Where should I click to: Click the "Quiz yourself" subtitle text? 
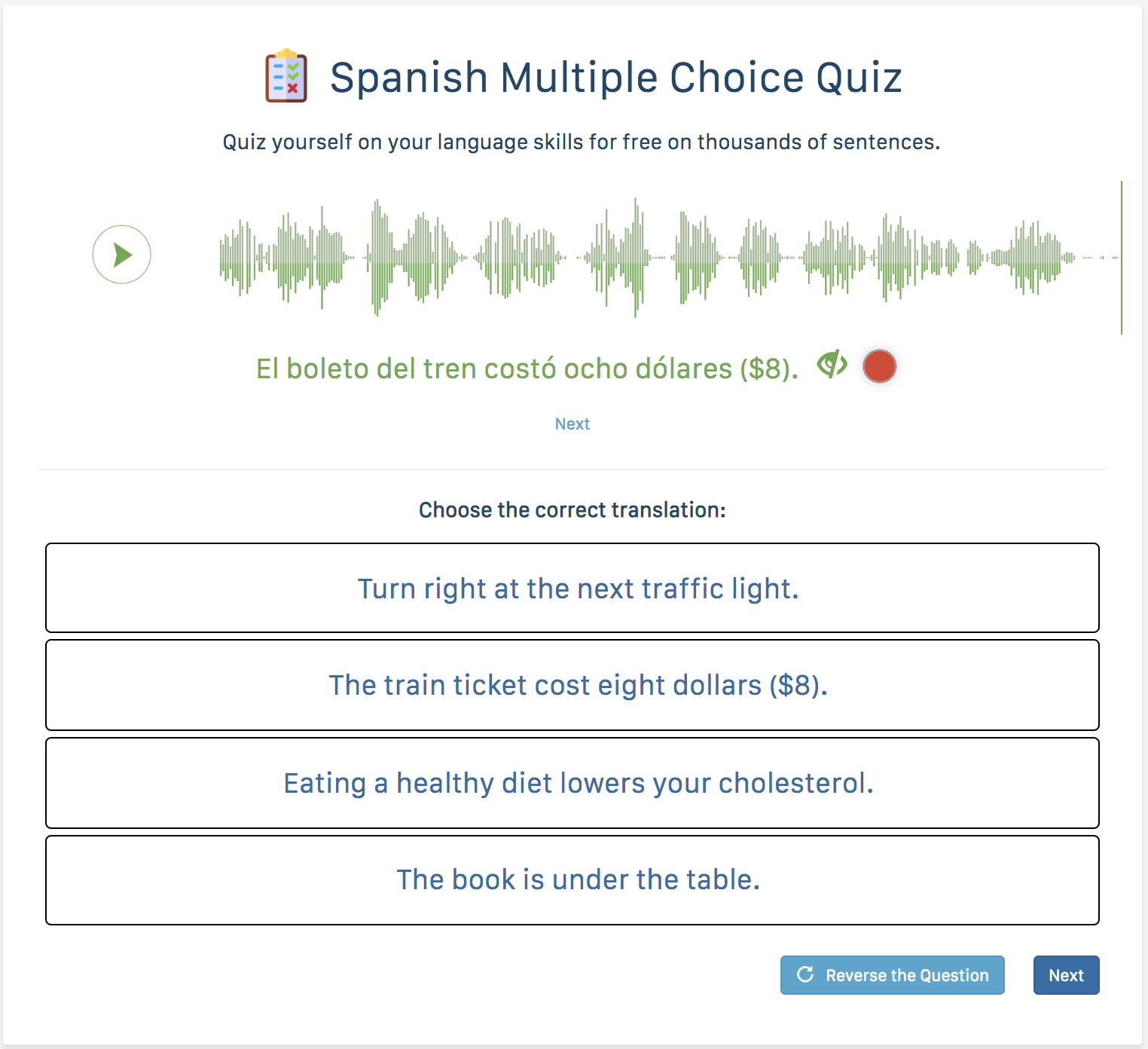click(x=581, y=142)
